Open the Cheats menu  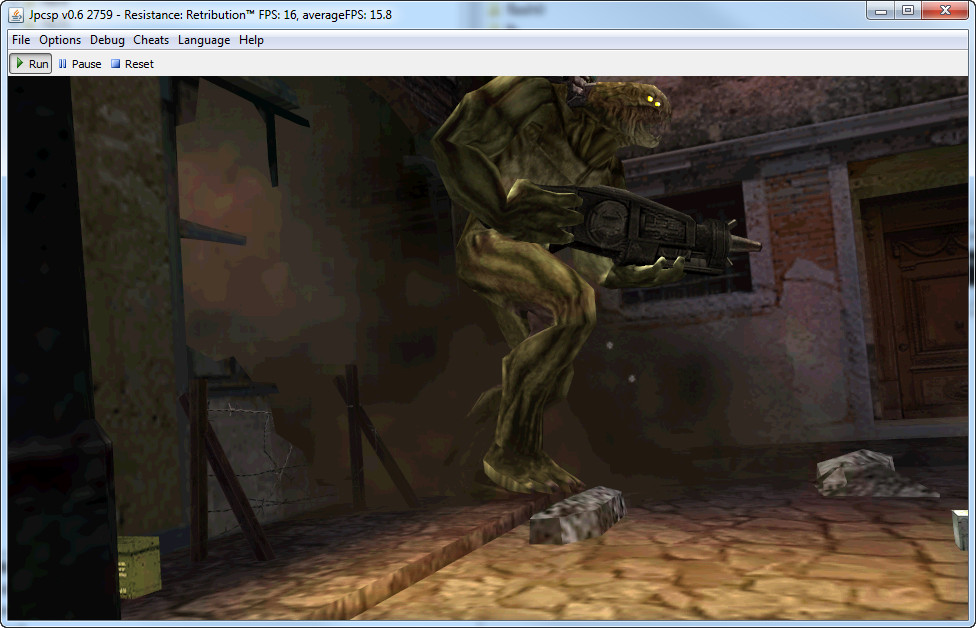point(151,40)
